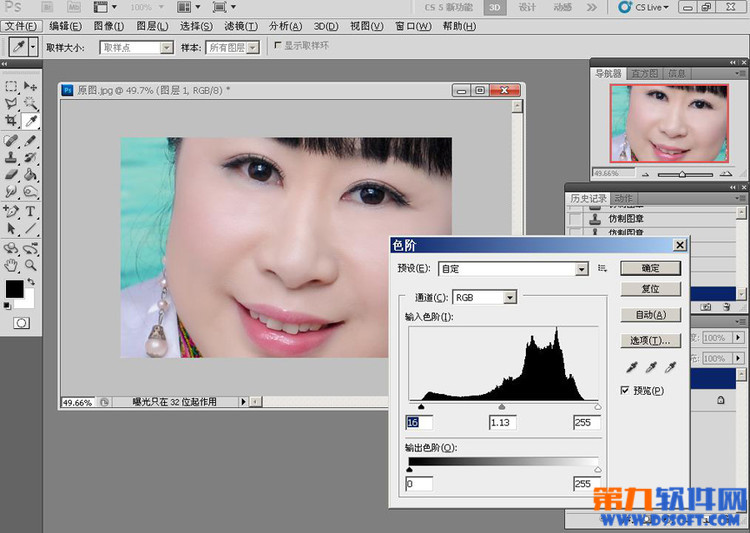Select the Healing Brush bandage tool
Screen dimensions: 750x533
[11, 141]
